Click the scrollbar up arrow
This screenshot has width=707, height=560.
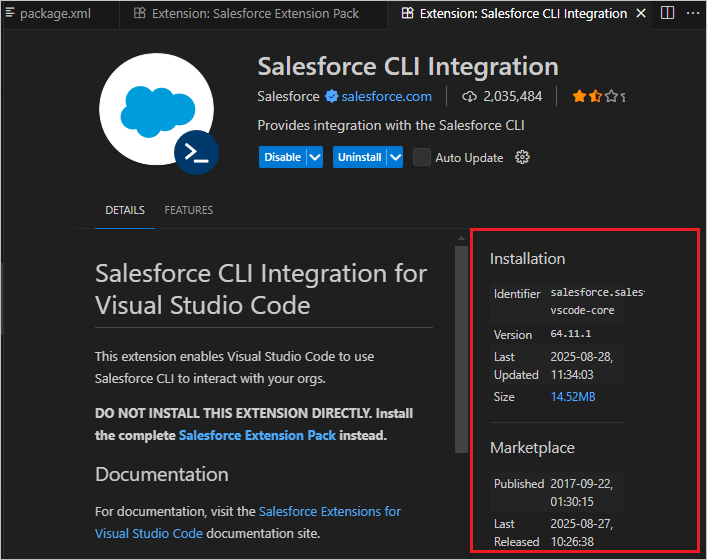tap(461, 238)
